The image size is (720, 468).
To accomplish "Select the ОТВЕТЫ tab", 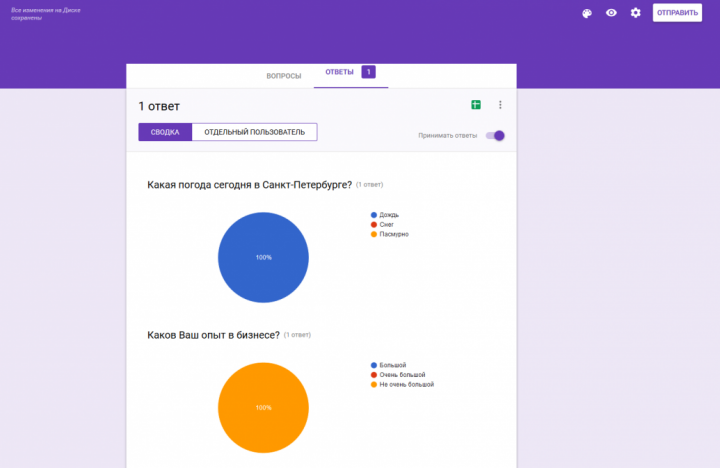I will coord(339,73).
